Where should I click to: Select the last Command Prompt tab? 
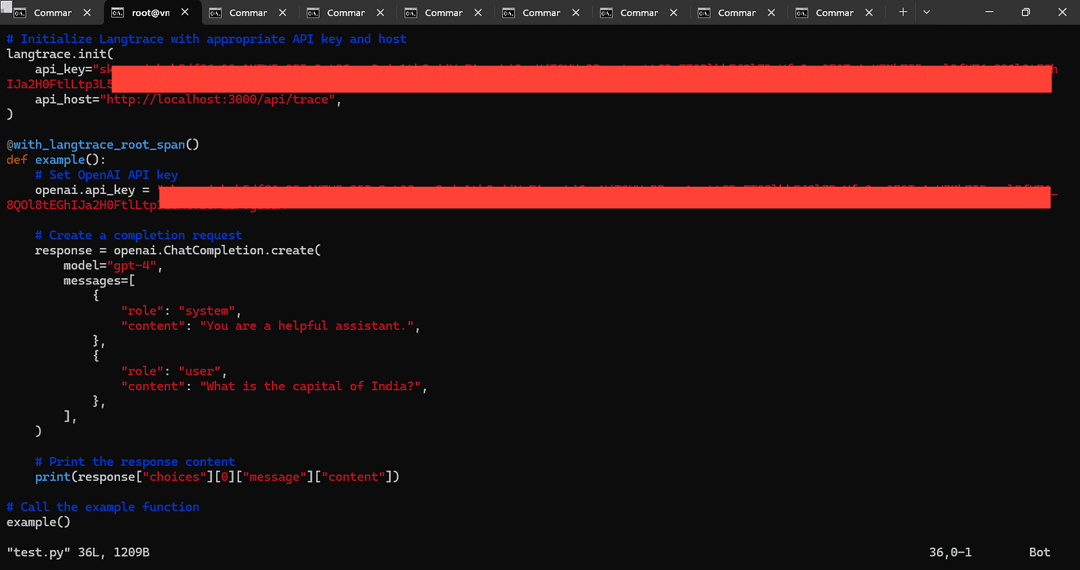pos(833,13)
